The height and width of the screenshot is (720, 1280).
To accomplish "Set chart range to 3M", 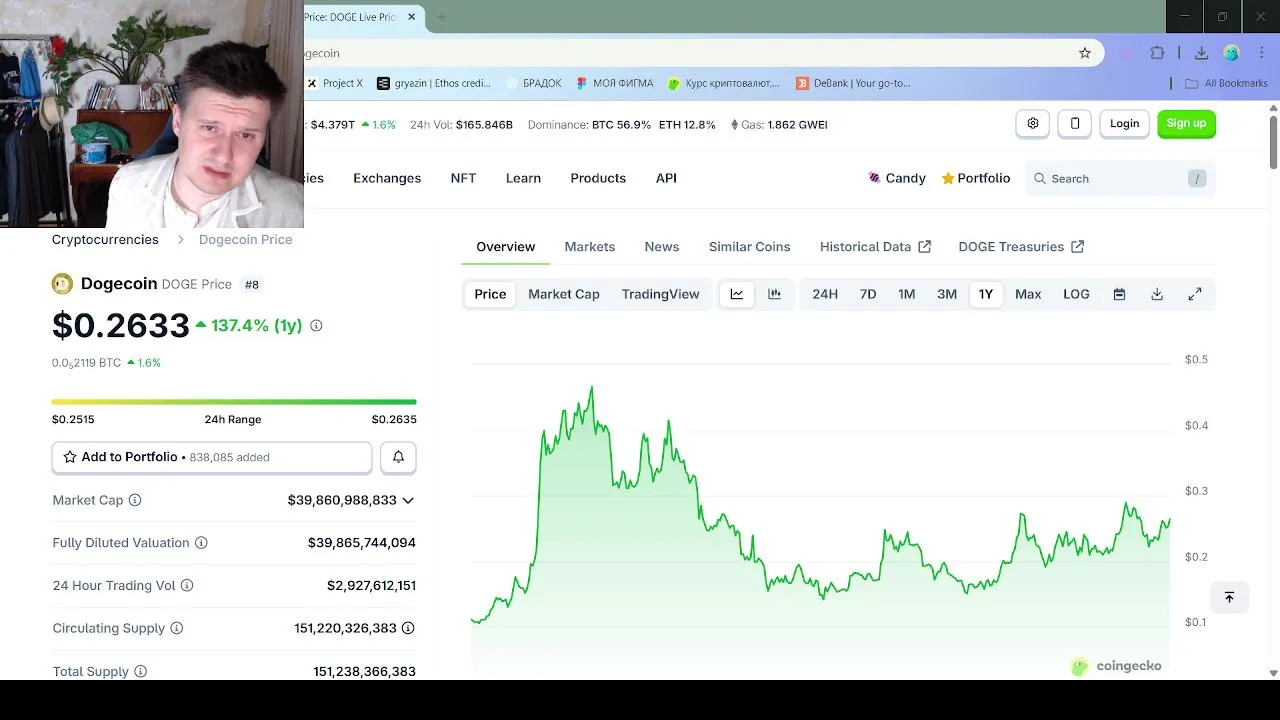I will [947, 294].
